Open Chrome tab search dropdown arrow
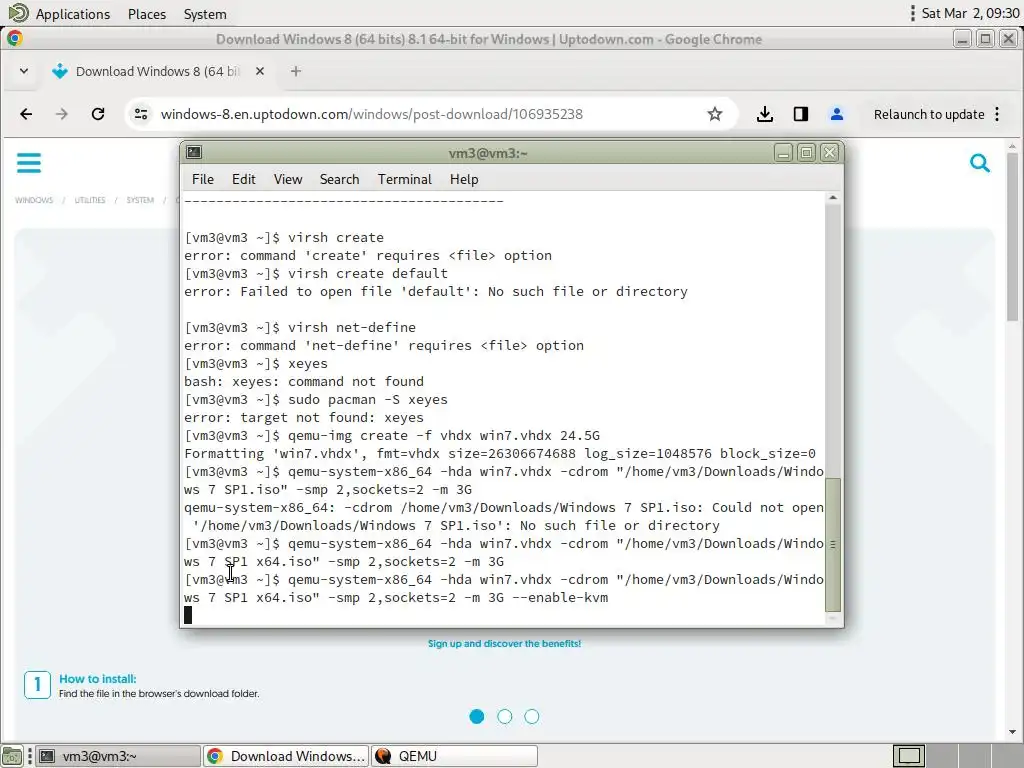Image resolution: width=1024 pixels, height=768 pixels. click(24, 71)
